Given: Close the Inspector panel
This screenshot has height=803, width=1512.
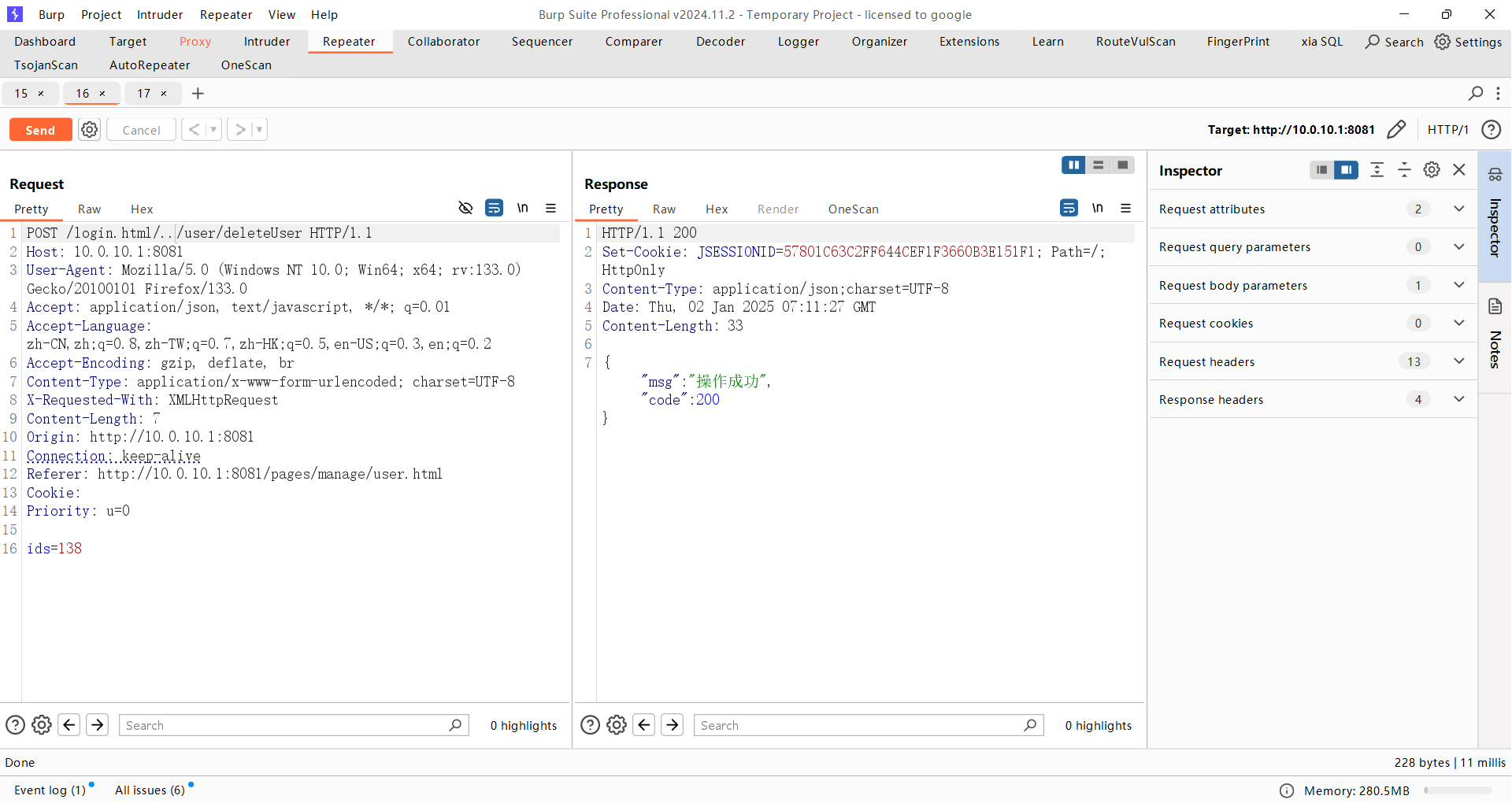Looking at the screenshot, I should coord(1459,170).
